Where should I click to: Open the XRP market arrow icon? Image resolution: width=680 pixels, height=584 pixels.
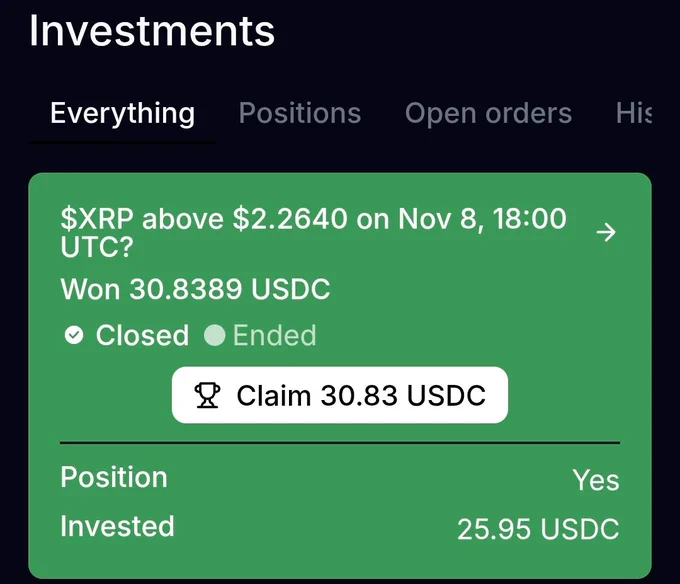(x=605, y=233)
